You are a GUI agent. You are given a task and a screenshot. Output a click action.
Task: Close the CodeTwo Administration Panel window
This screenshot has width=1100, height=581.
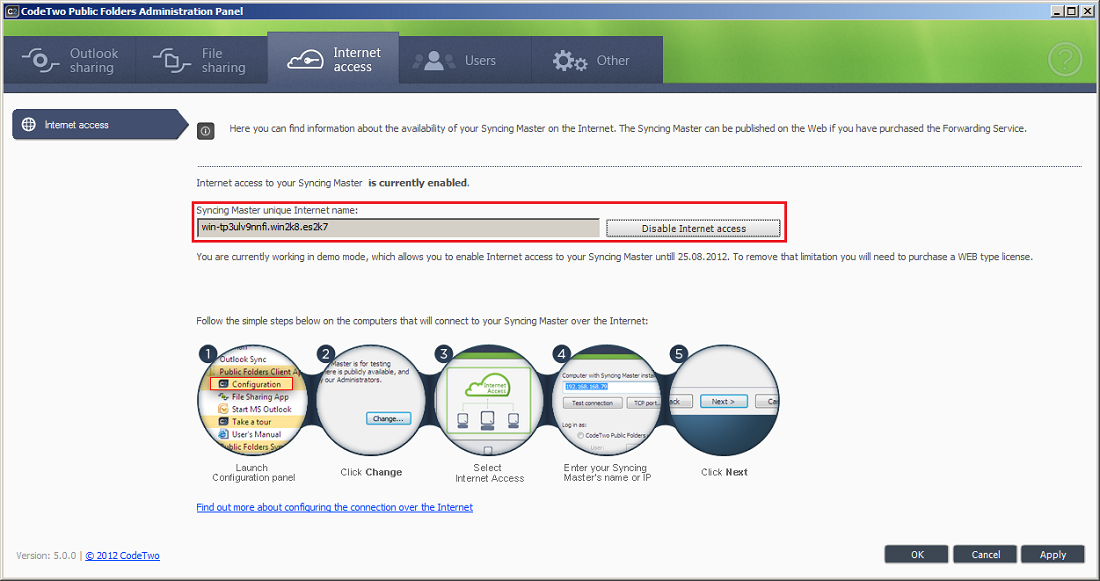pyautogui.click(x=1086, y=11)
